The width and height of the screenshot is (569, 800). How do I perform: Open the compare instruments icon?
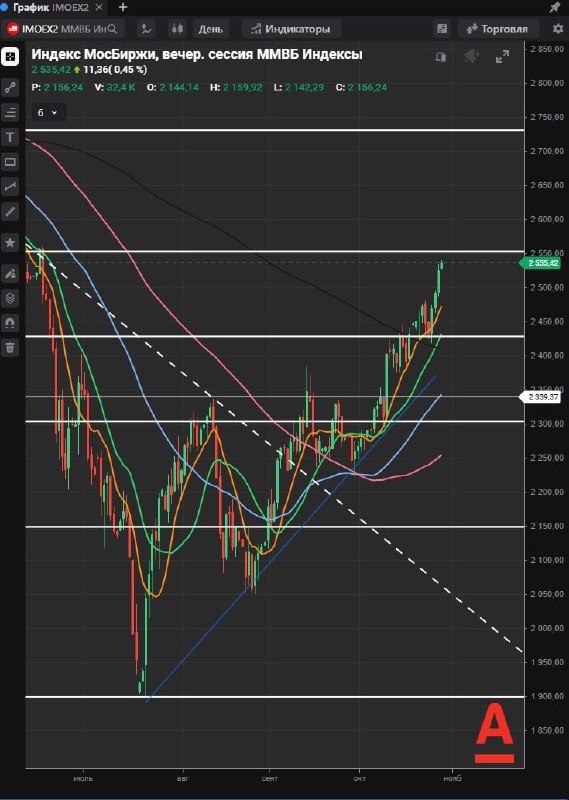pos(146,29)
